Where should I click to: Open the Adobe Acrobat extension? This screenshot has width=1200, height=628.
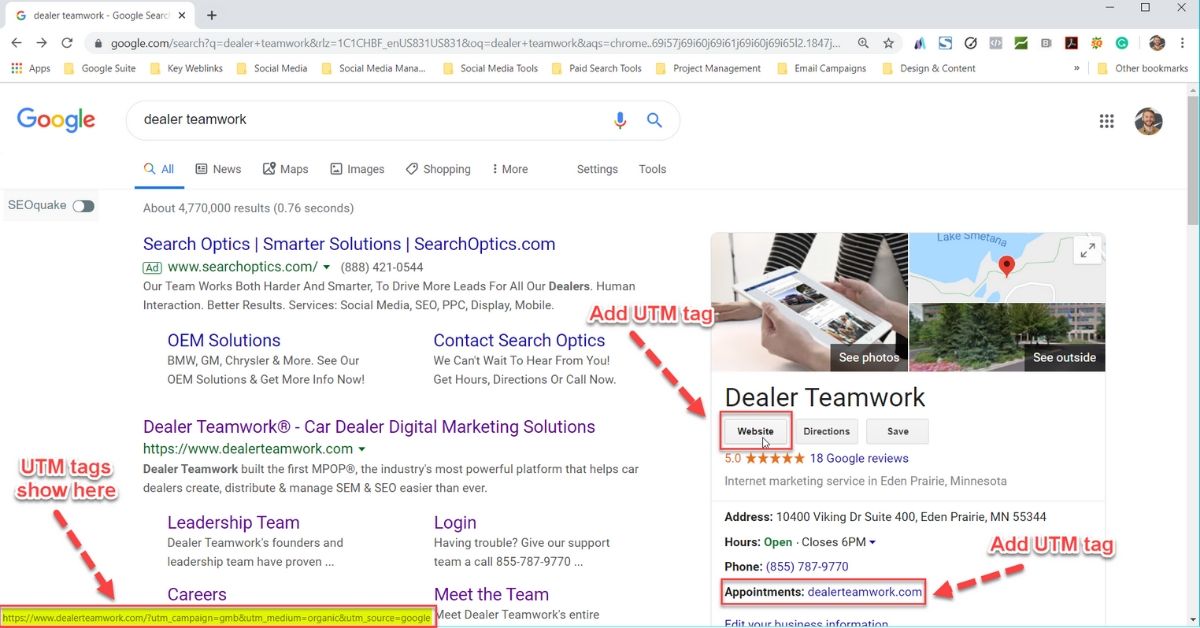click(x=1071, y=44)
